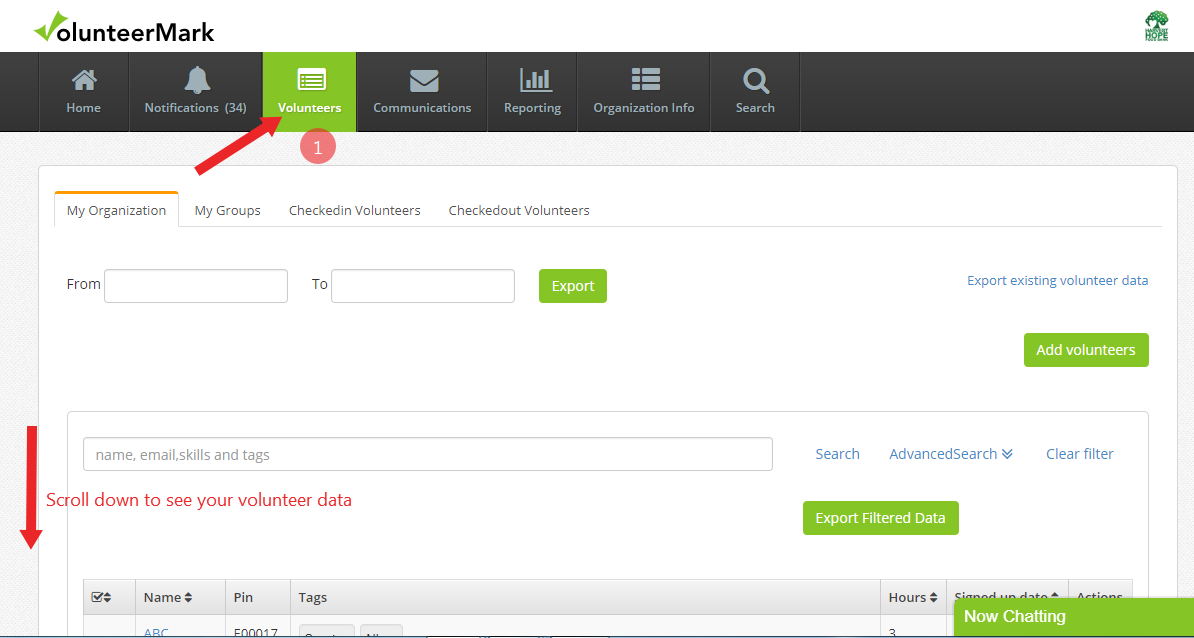Open the Search magnifier nav item

pyautogui.click(x=755, y=92)
